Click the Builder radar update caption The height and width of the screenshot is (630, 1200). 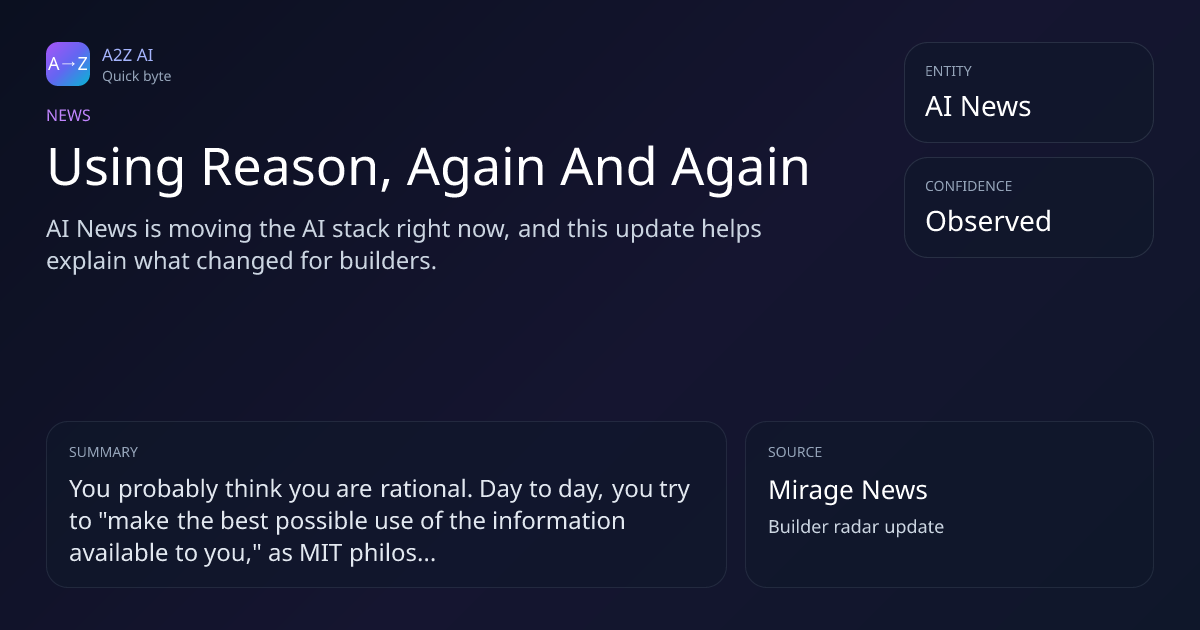point(856,527)
